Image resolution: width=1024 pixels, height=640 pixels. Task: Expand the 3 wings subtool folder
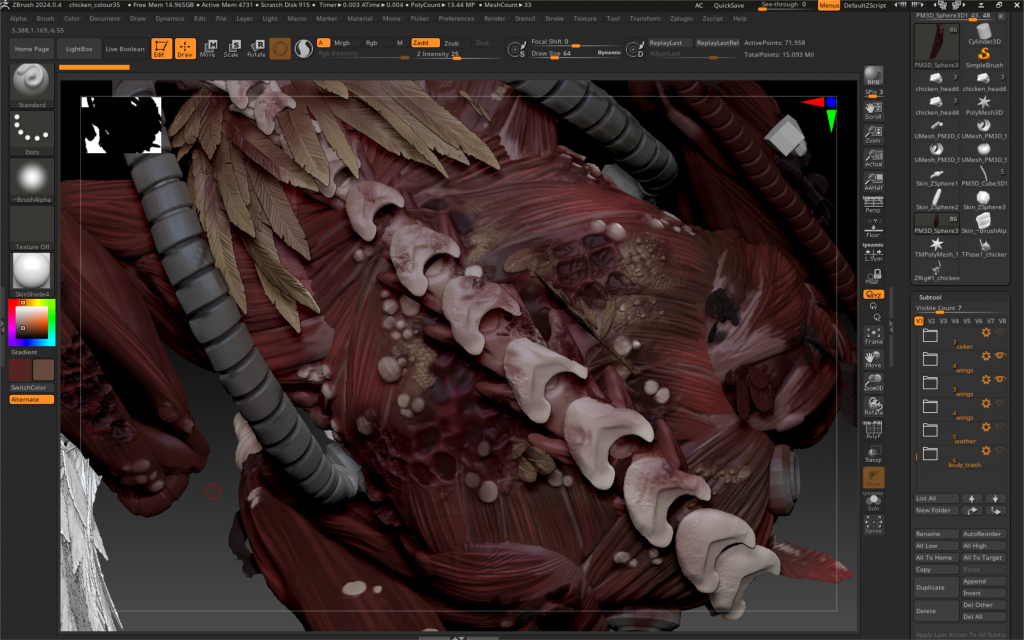930,383
